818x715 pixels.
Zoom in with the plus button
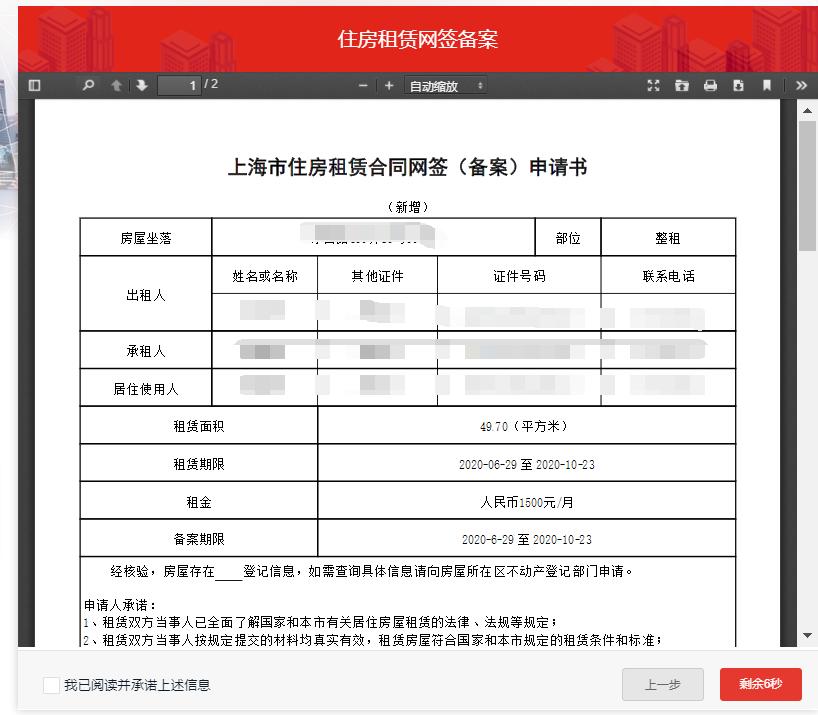[x=389, y=86]
